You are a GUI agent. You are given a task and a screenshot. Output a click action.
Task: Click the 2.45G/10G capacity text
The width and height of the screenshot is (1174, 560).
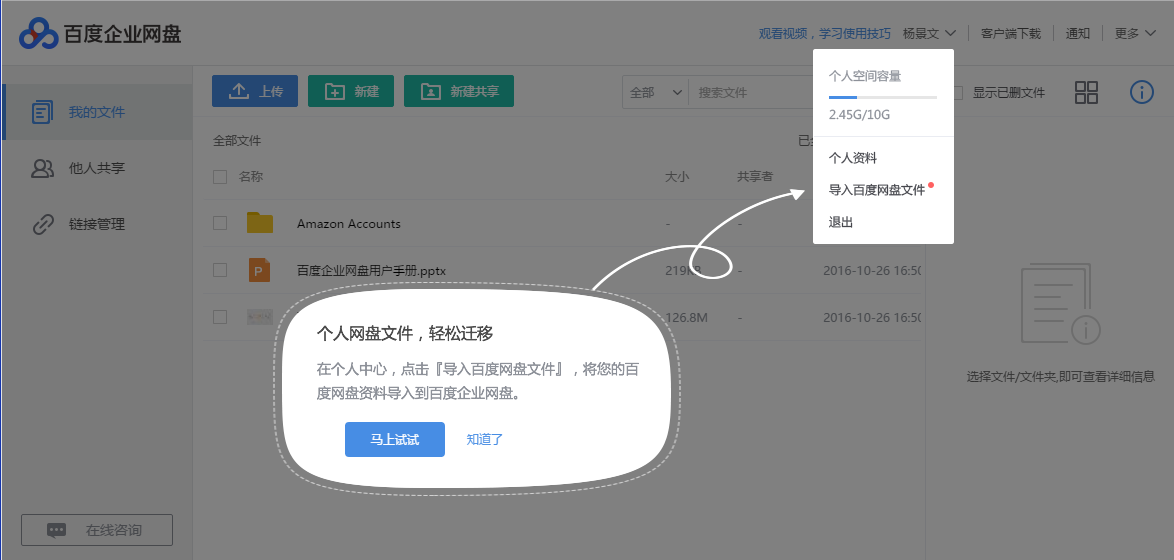coord(859,115)
